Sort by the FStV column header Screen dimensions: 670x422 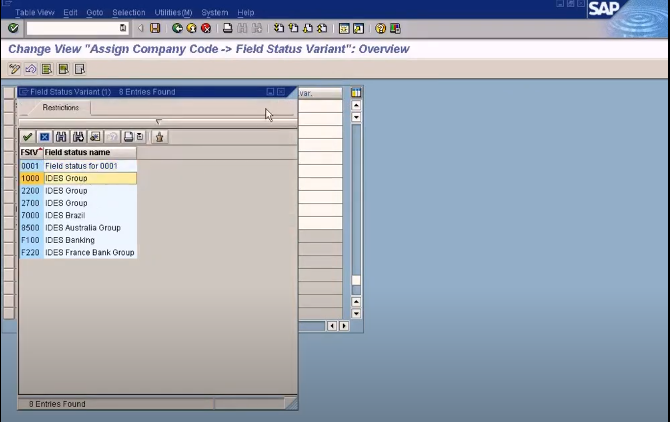(x=32, y=152)
